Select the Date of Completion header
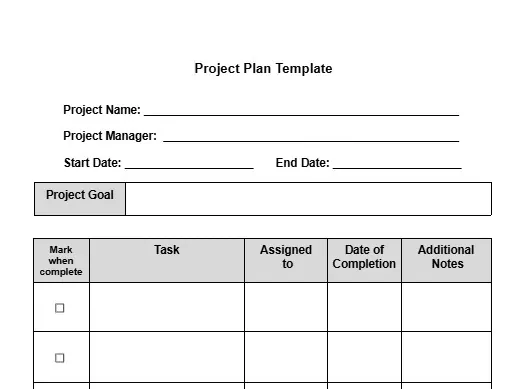 (364, 260)
